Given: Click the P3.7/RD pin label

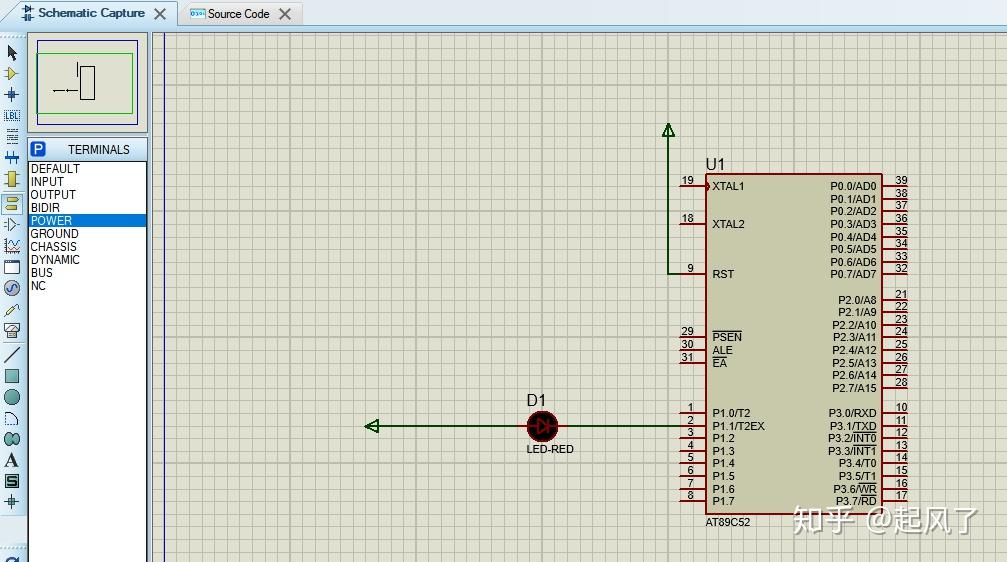Looking at the screenshot, I should click(x=855, y=501).
